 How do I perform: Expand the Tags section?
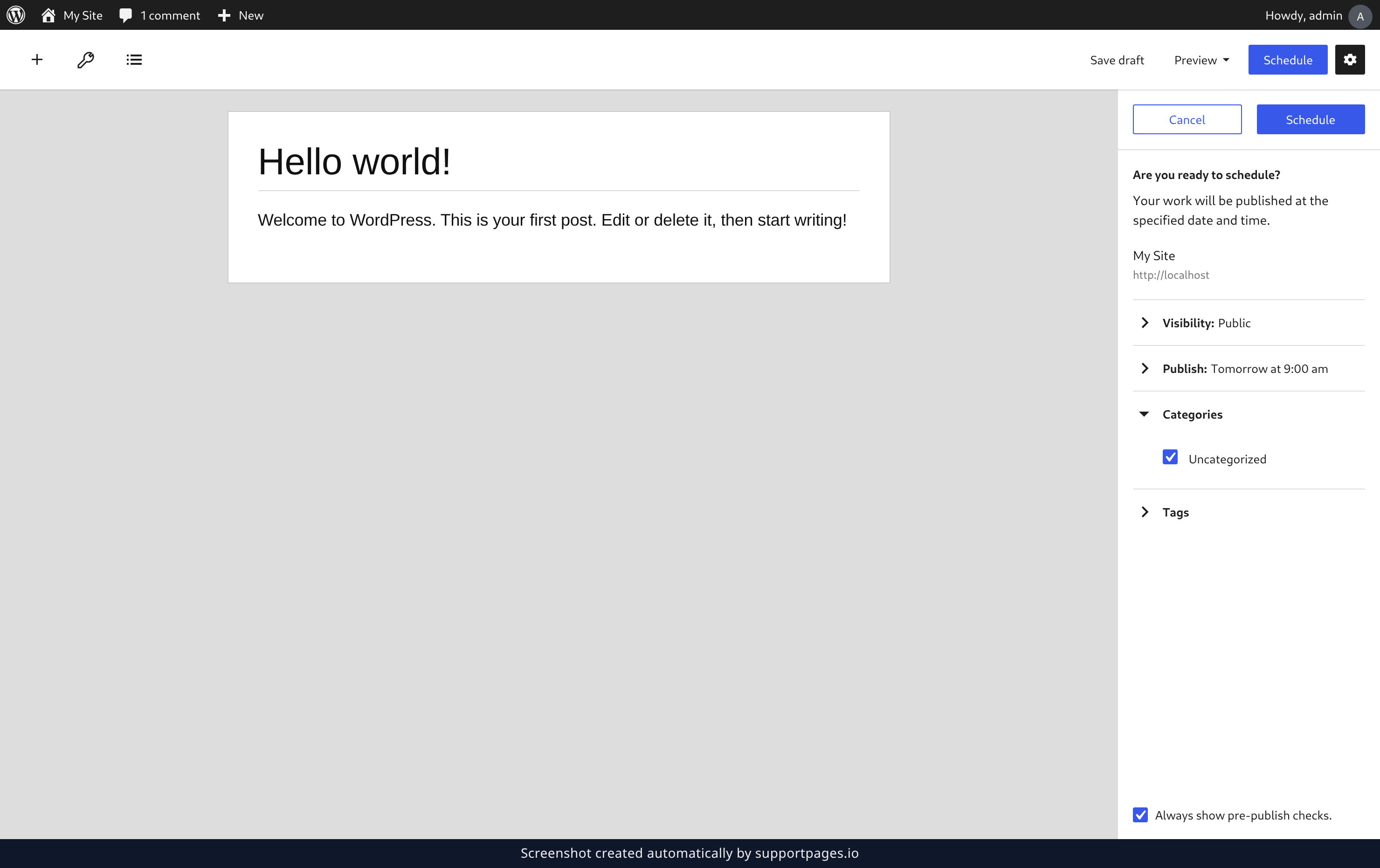point(1249,512)
